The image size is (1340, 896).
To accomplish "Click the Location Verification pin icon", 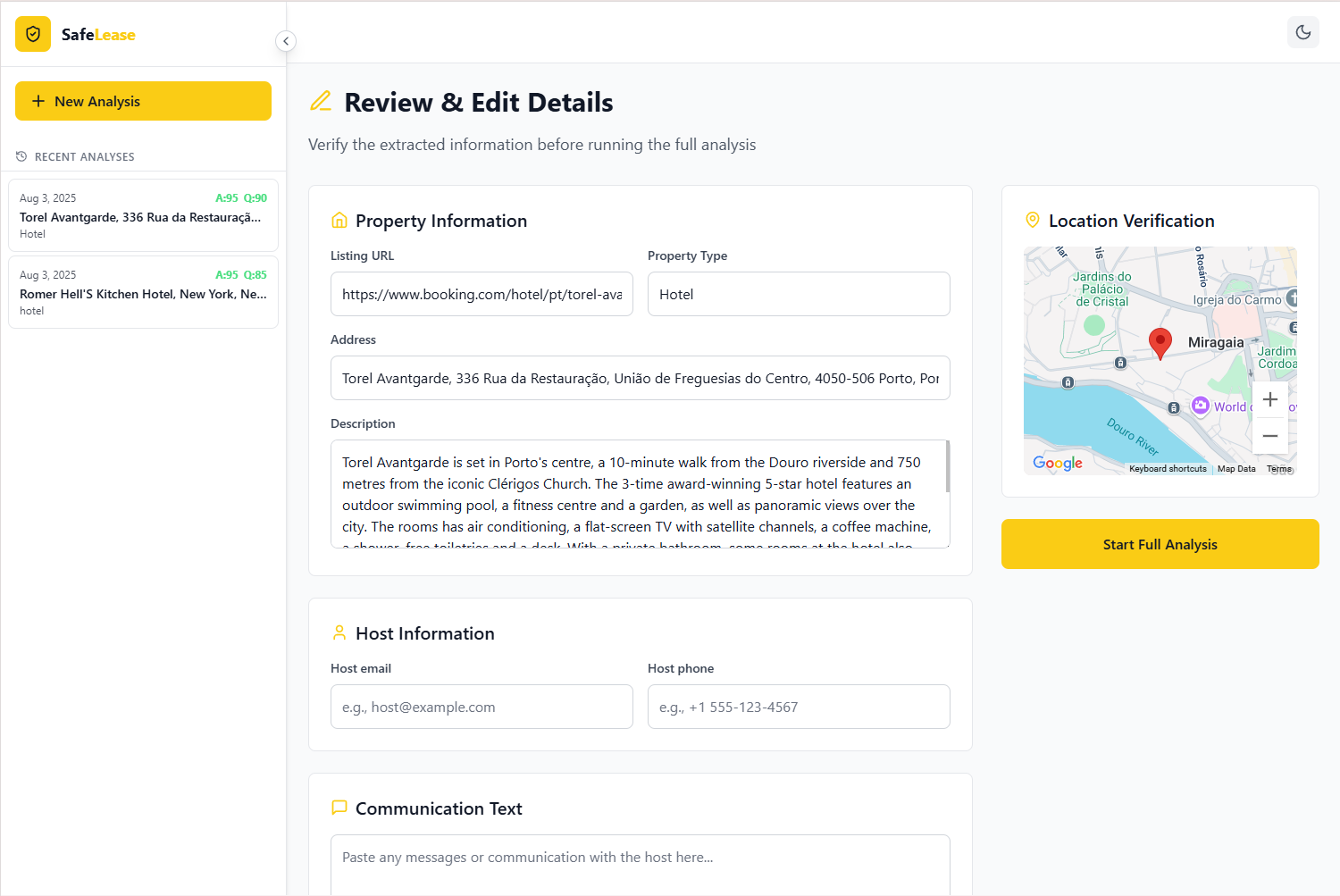I will (1033, 220).
